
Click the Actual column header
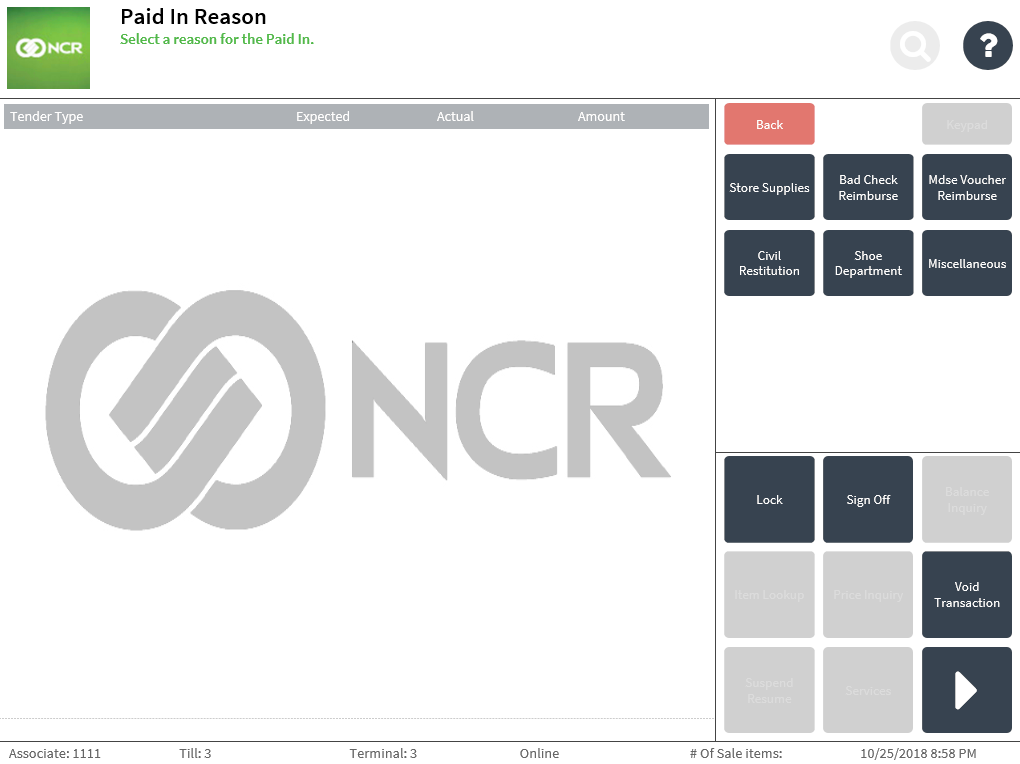coord(455,117)
